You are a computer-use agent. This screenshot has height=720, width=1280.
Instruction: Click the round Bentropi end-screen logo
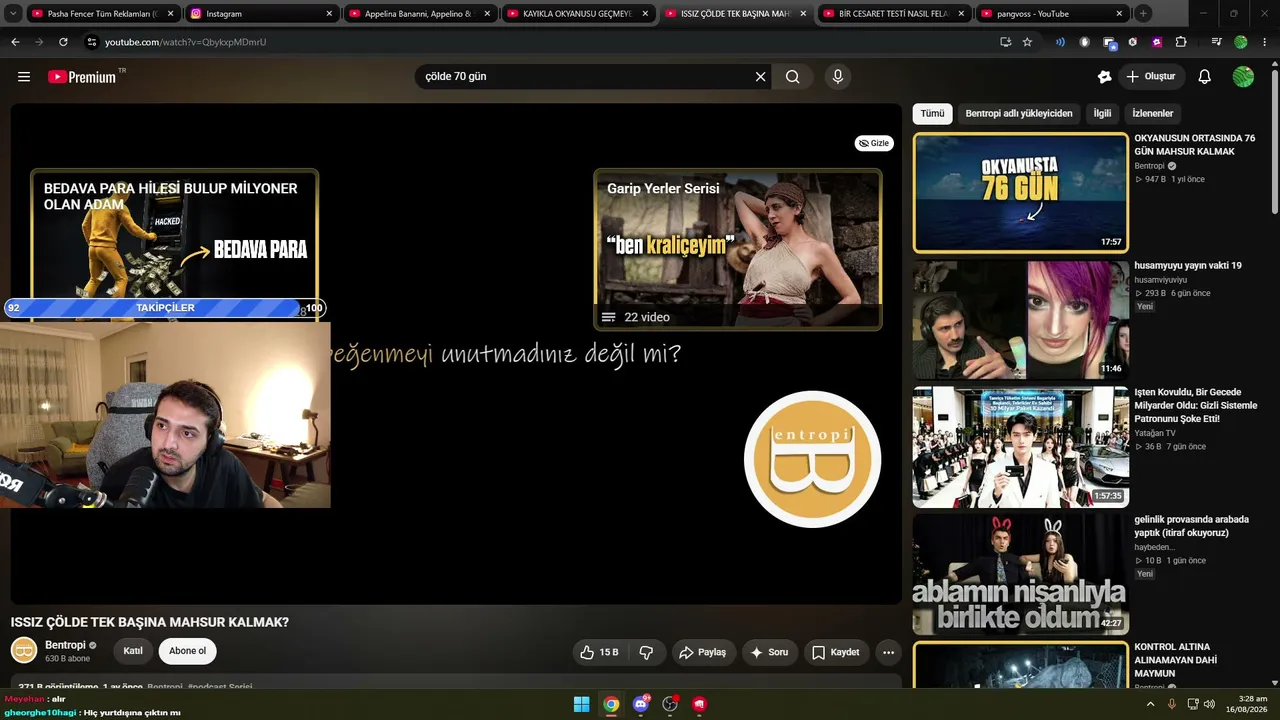812,459
